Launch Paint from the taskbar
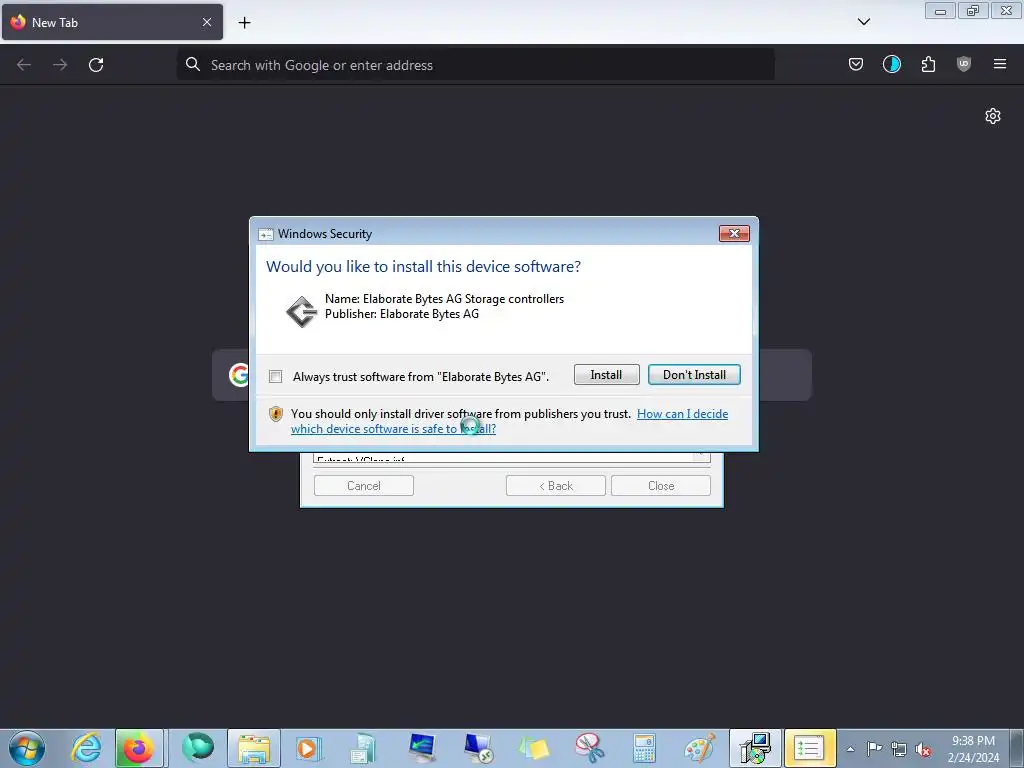Viewport: 1024px width, 768px height. 699,748
